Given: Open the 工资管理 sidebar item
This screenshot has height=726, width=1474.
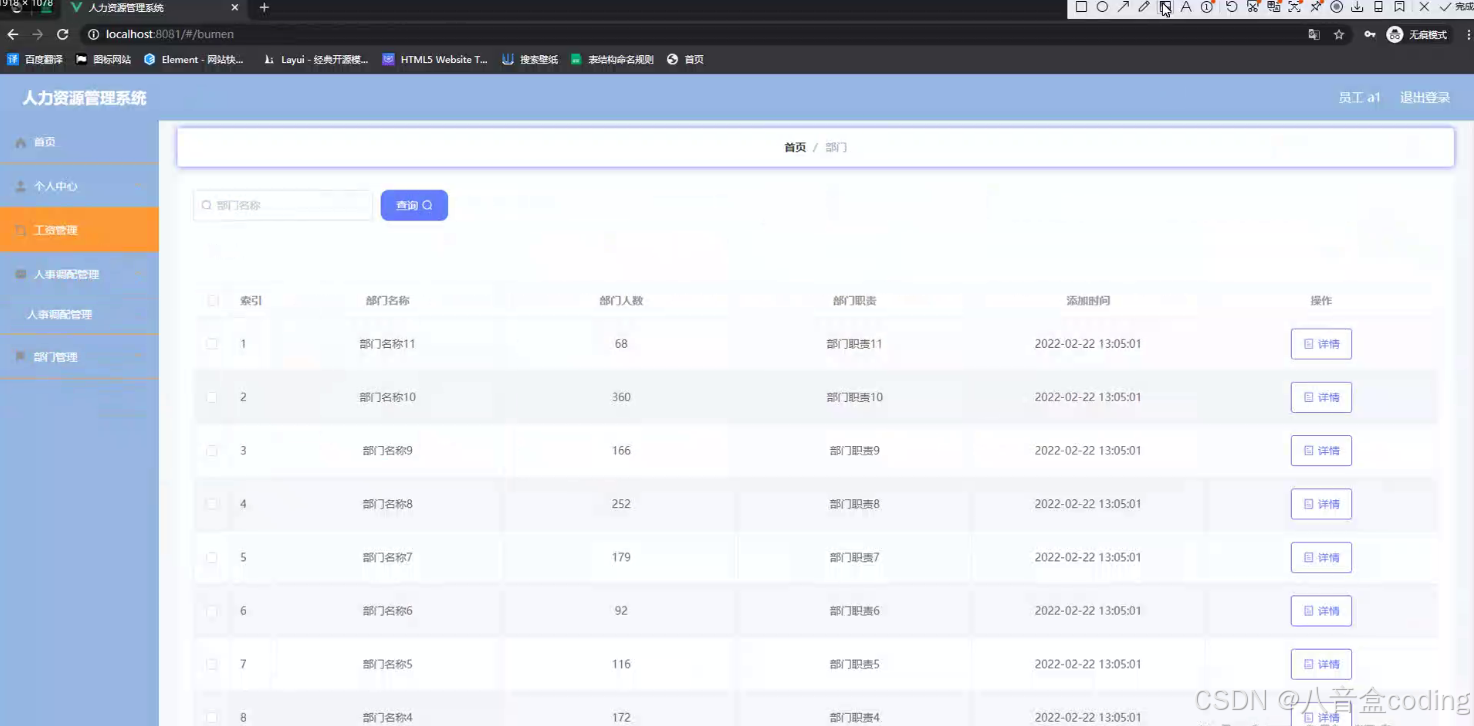Looking at the screenshot, I should tap(79, 230).
